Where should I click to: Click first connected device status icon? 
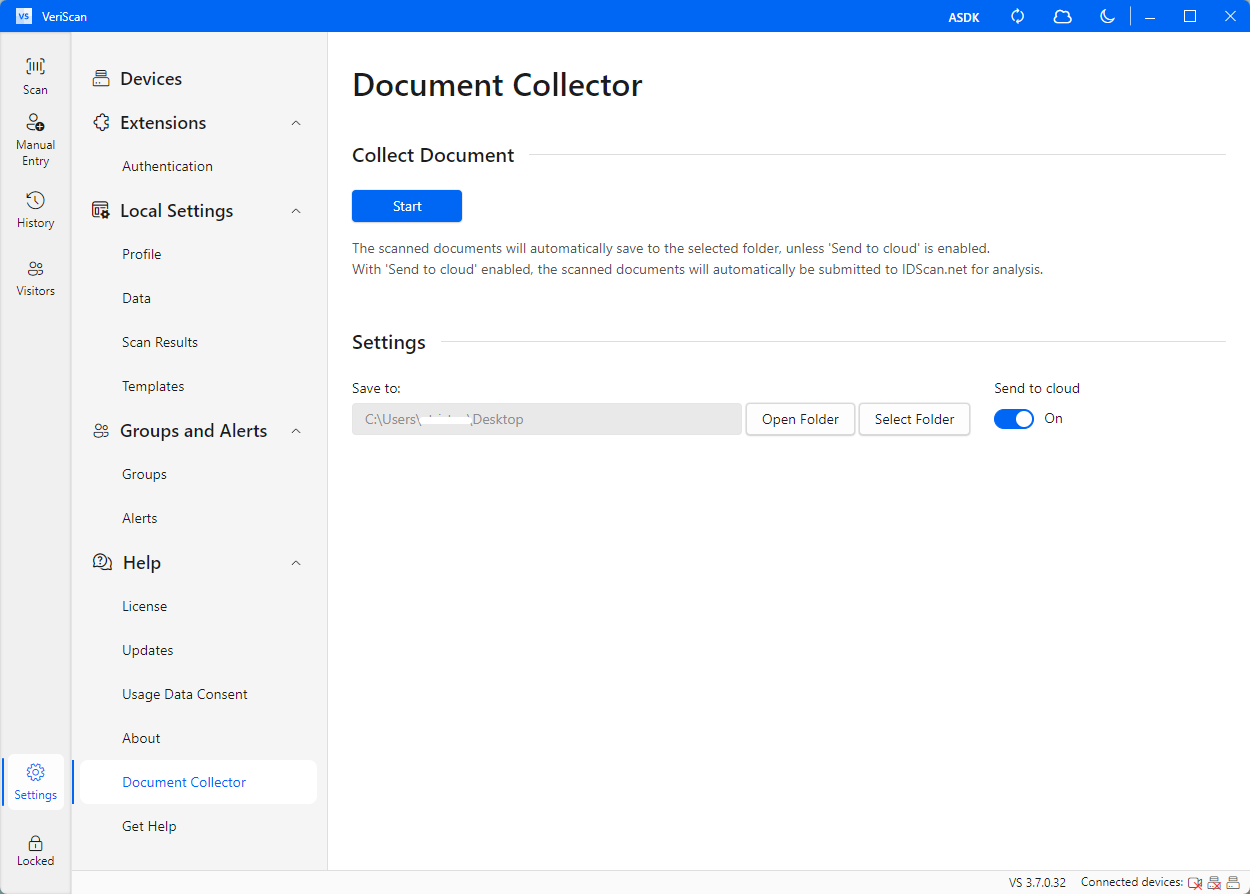click(x=1194, y=883)
